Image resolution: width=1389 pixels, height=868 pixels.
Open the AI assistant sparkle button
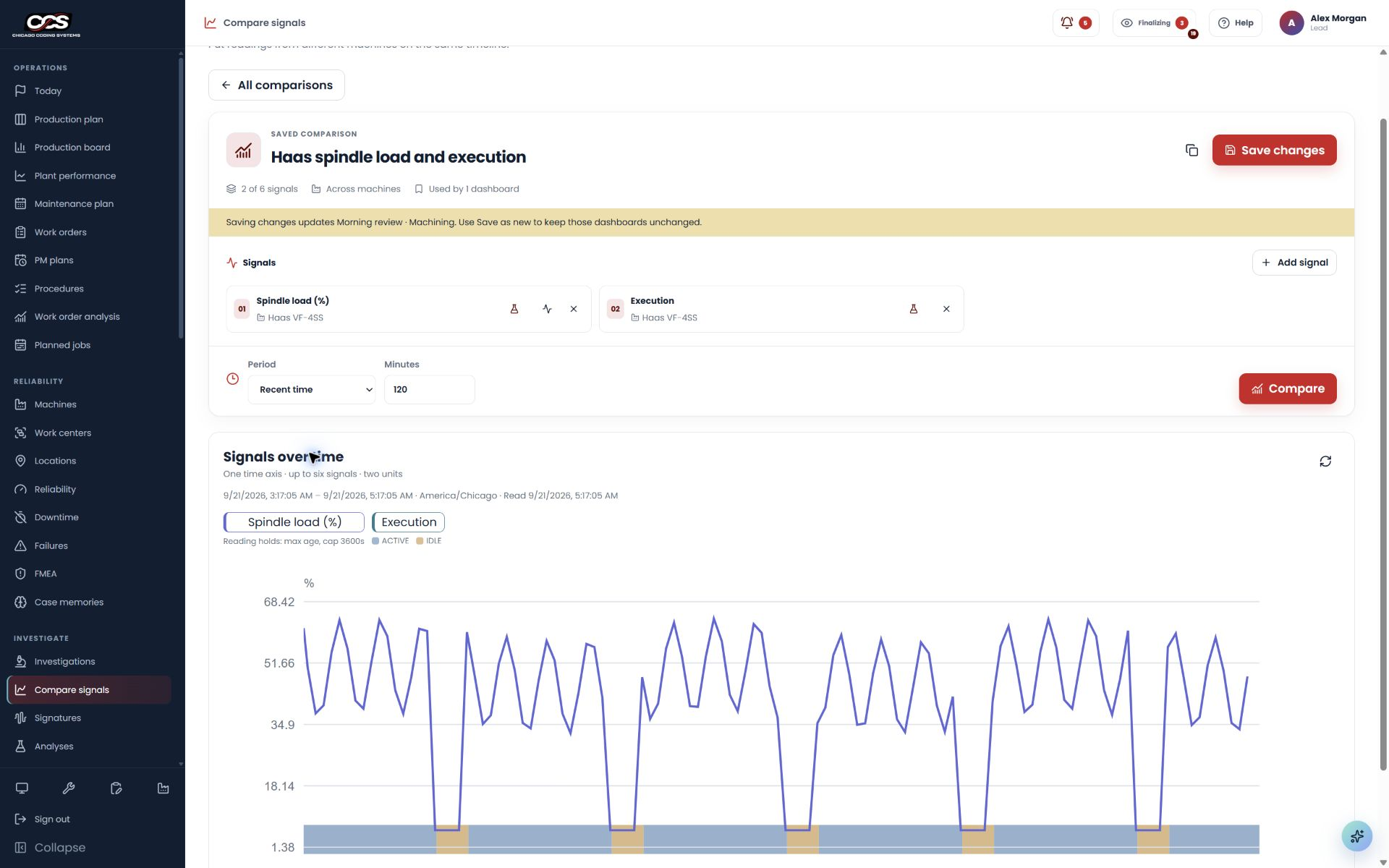point(1356,836)
